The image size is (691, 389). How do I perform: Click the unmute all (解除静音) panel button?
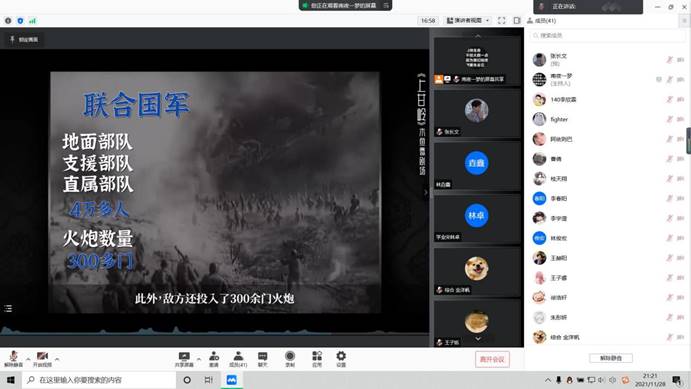pos(611,358)
